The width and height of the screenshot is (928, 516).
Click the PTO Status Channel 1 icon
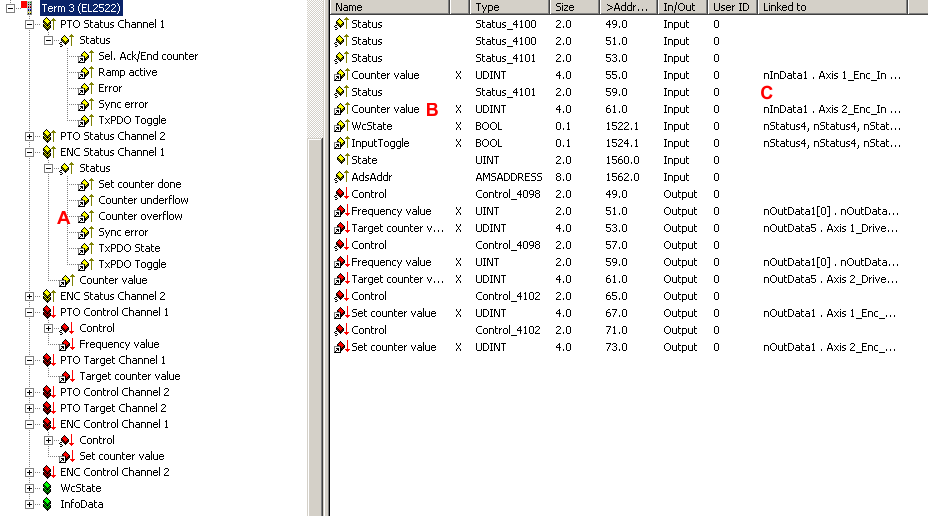49,24
